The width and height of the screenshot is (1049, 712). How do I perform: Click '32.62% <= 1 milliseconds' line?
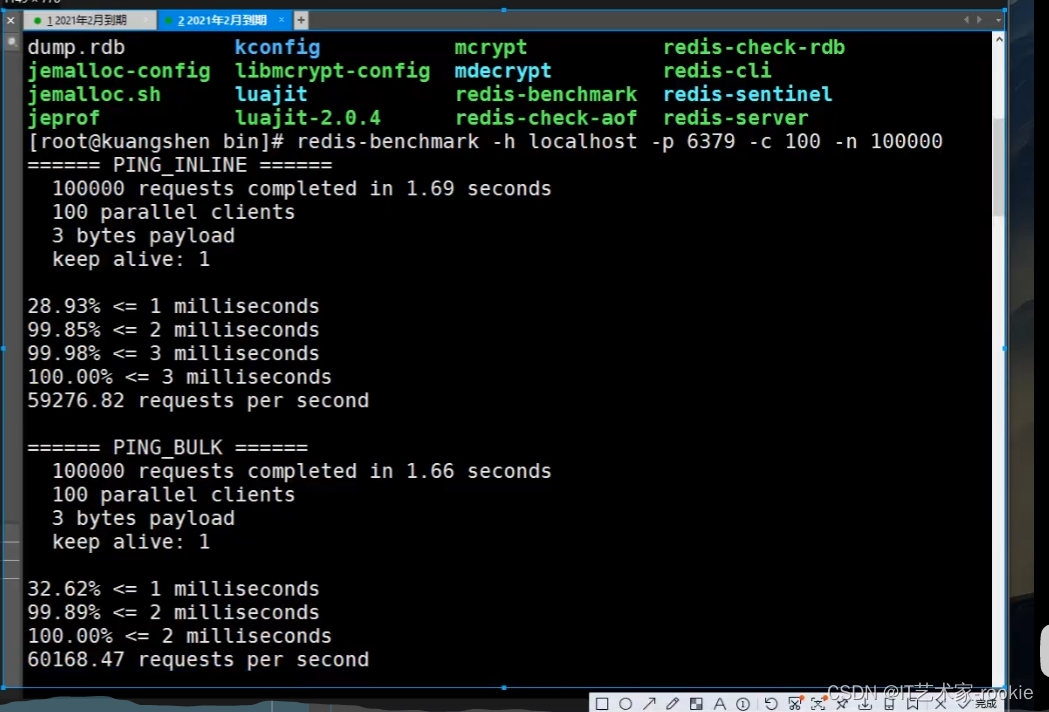tap(173, 589)
